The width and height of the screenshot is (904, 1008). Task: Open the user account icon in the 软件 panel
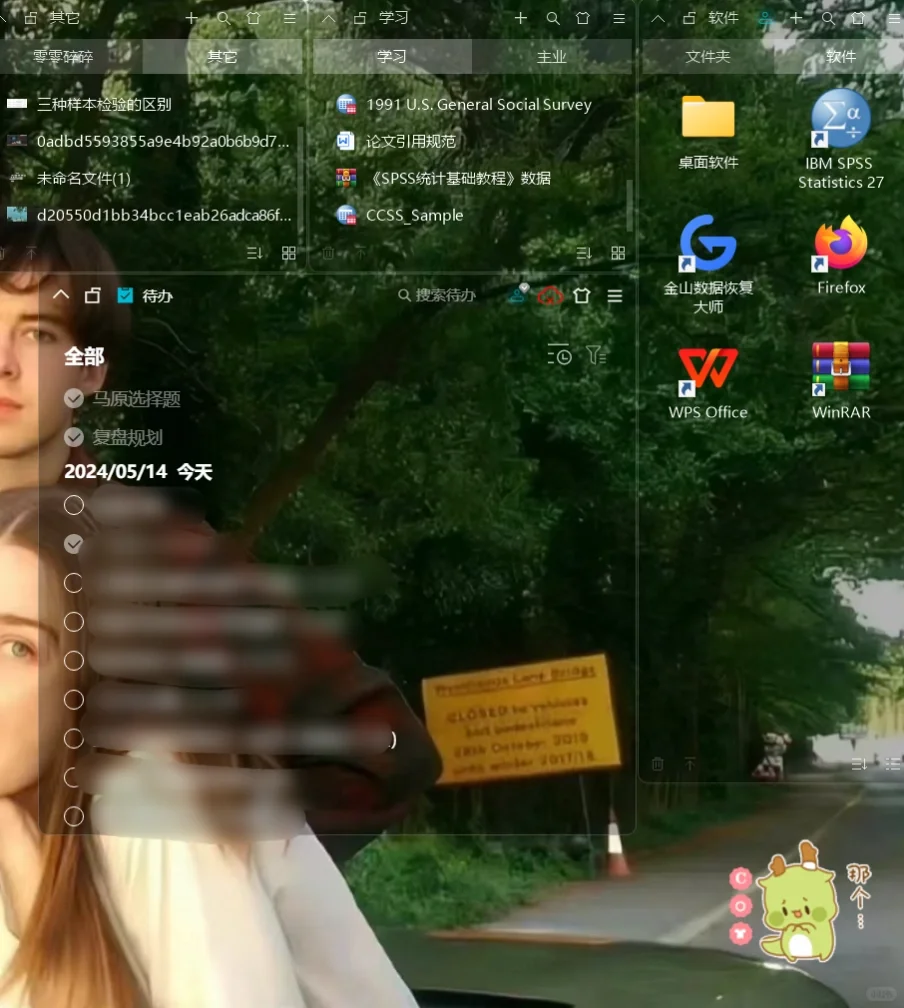[x=765, y=18]
